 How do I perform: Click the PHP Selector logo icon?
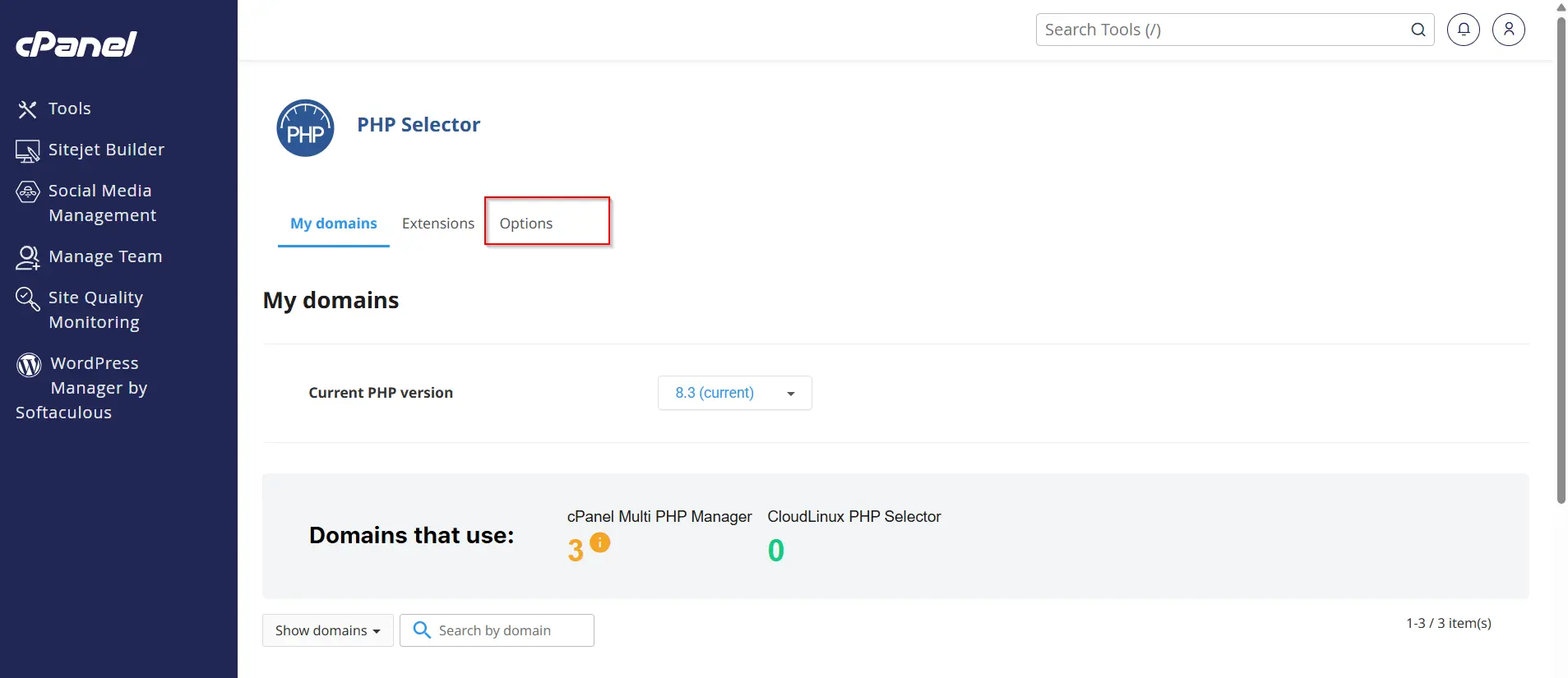(305, 128)
